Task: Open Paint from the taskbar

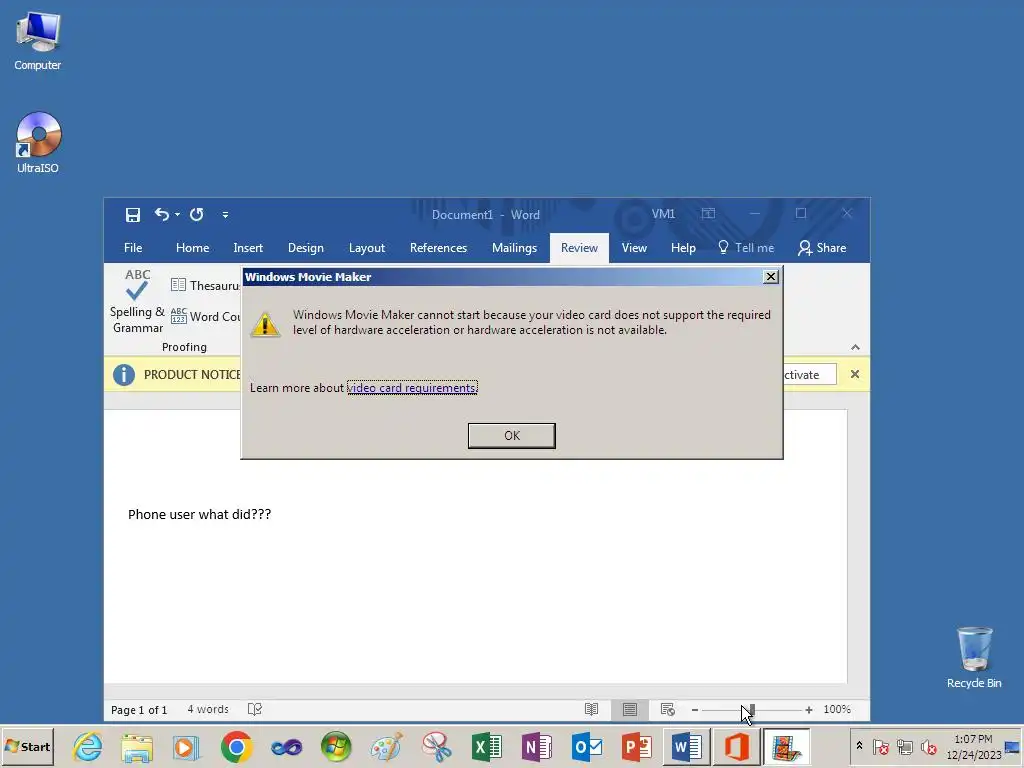Action: 386,747
